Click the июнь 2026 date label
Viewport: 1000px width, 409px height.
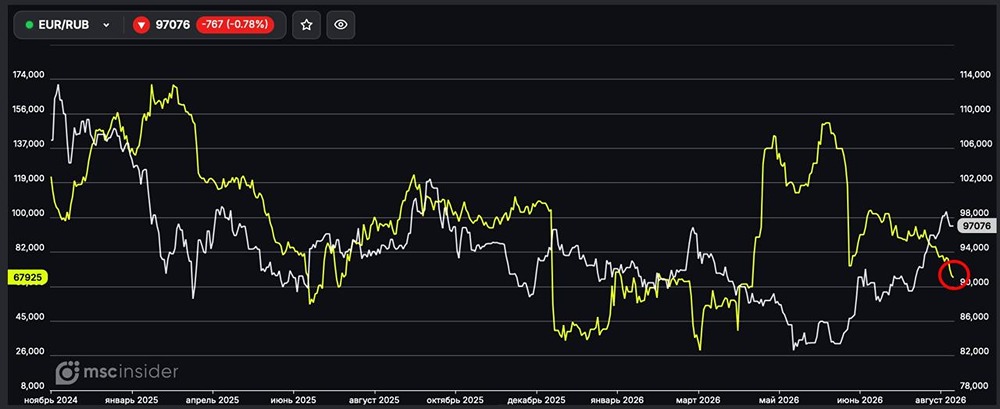(859, 399)
